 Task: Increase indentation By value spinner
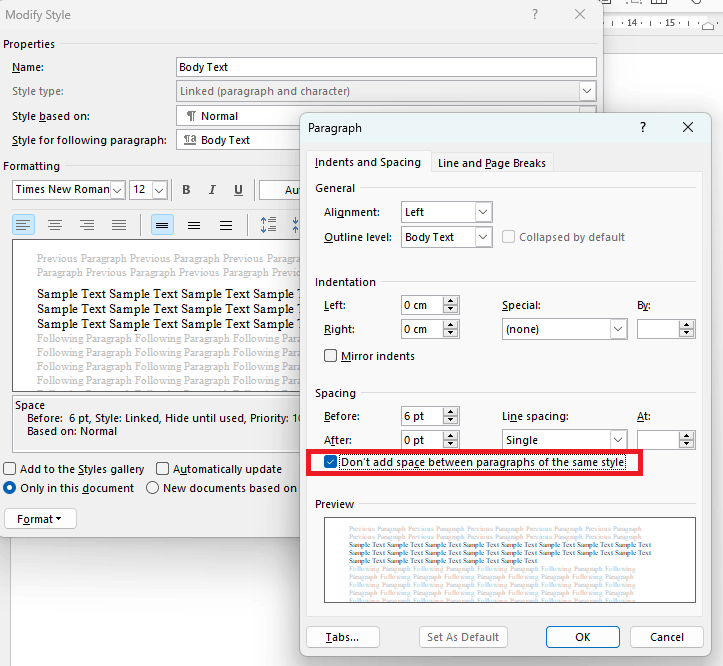coord(687,325)
